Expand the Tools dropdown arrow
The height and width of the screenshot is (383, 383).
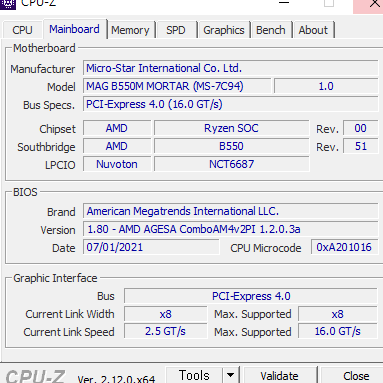(230, 375)
